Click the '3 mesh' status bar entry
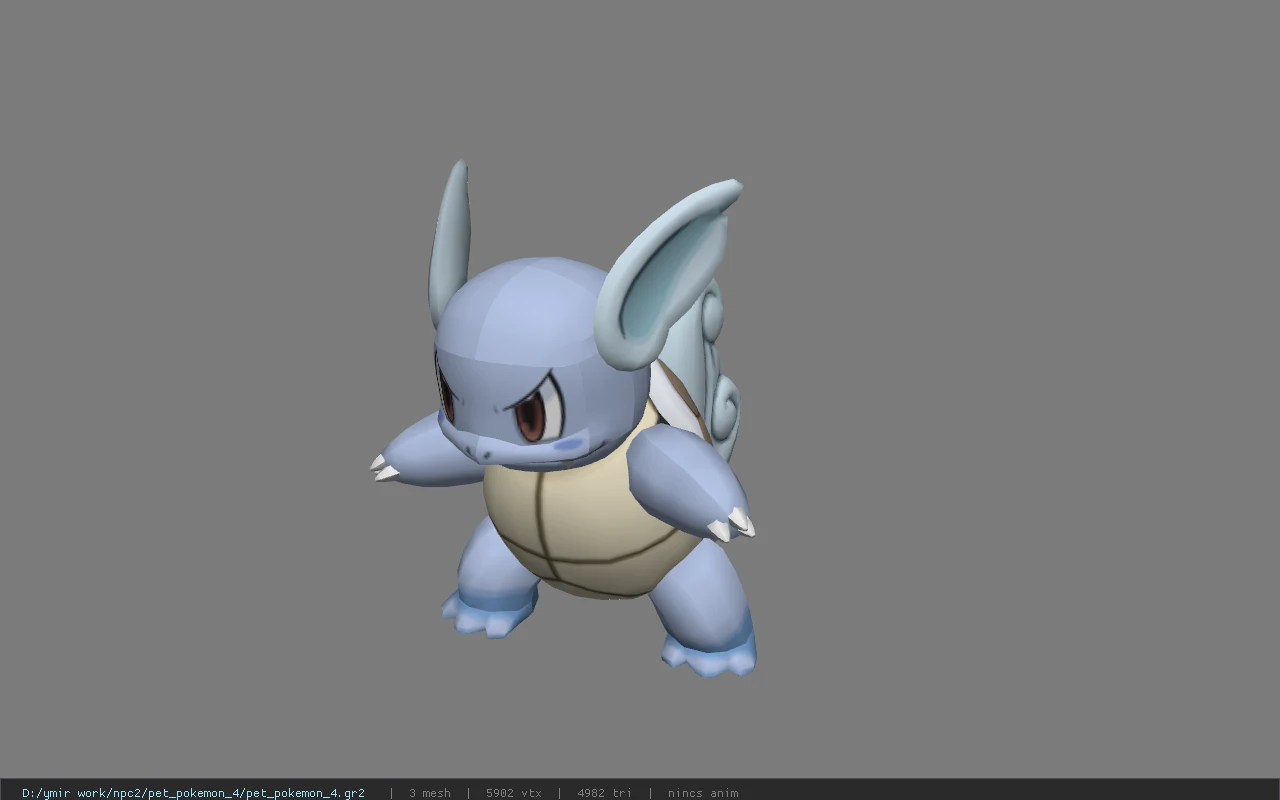Screen dimensions: 1280x800 pyautogui.click(x=430, y=793)
